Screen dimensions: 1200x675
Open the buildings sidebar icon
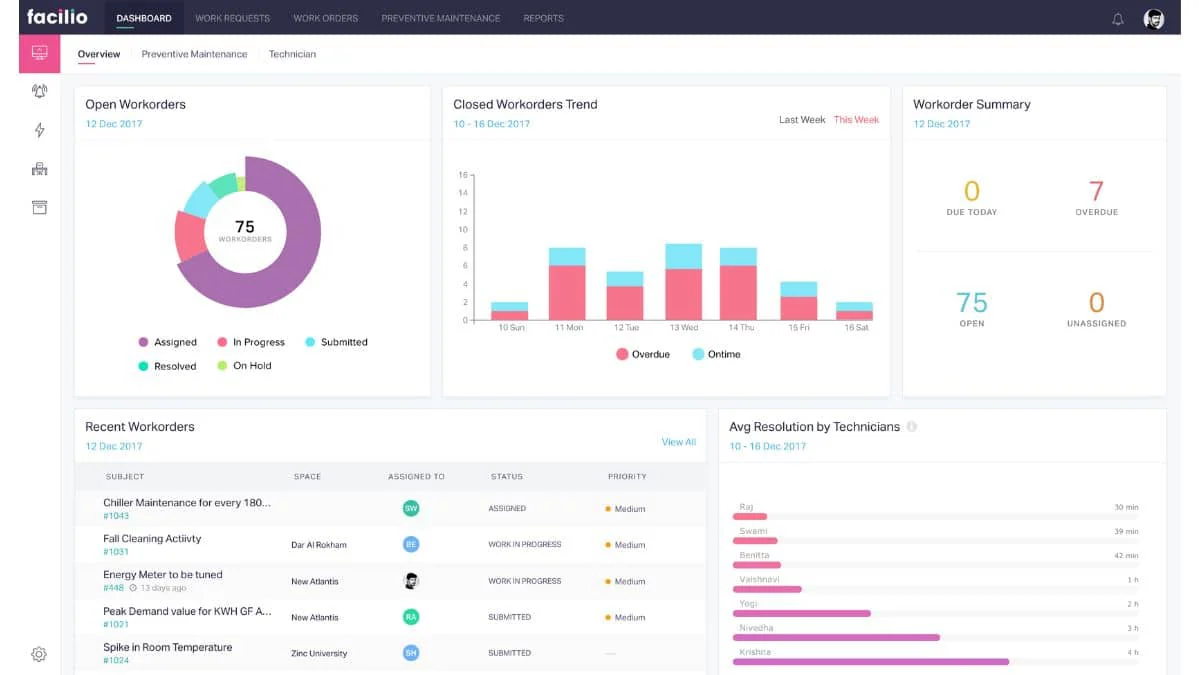pyautogui.click(x=39, y=169)
